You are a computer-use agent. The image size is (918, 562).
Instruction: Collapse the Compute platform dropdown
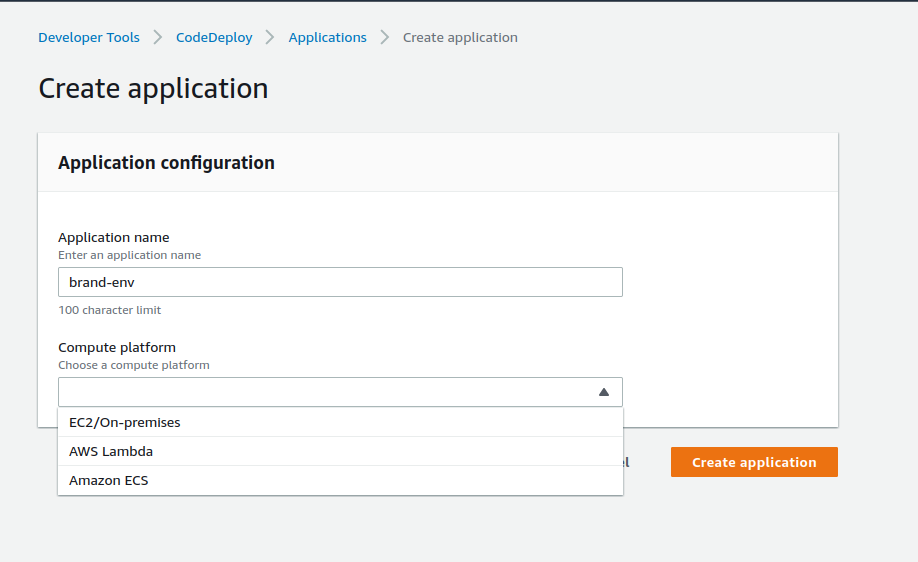point(340,392)
